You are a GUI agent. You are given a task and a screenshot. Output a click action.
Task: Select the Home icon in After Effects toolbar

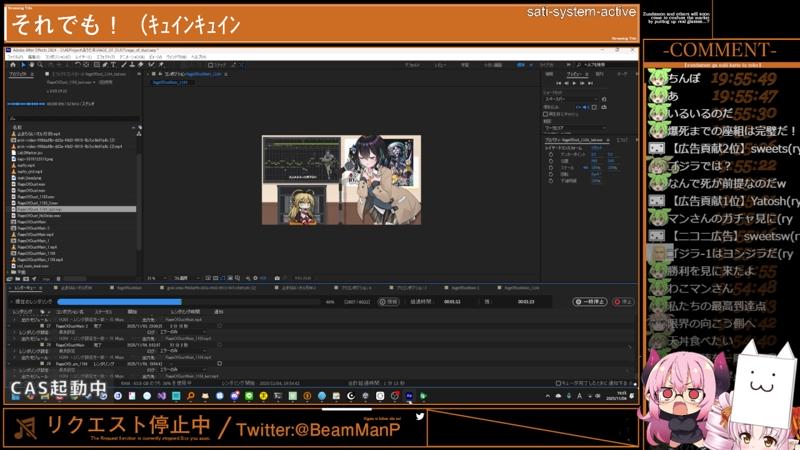click(13, 65)
